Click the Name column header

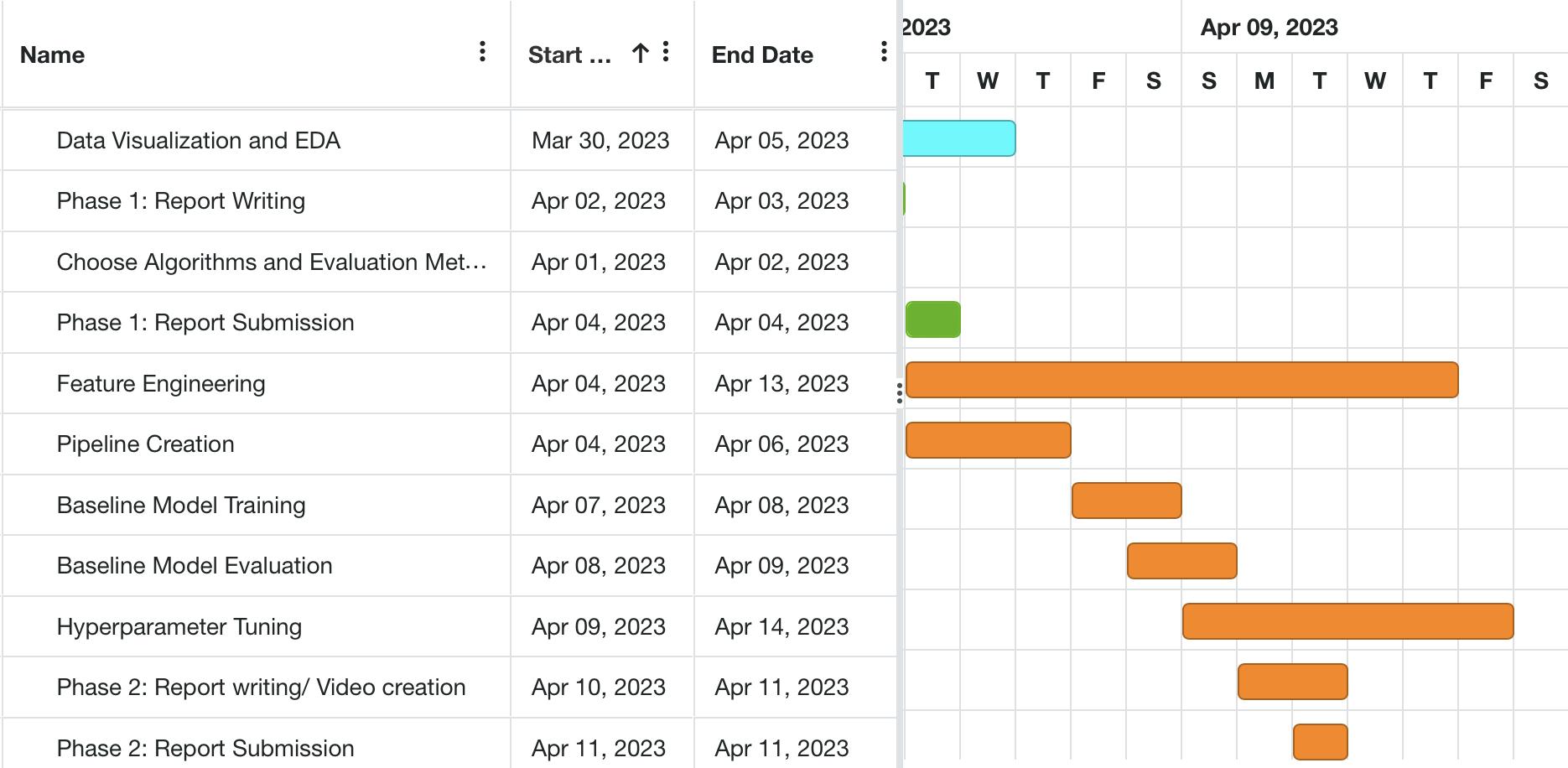tap(52, 54)
